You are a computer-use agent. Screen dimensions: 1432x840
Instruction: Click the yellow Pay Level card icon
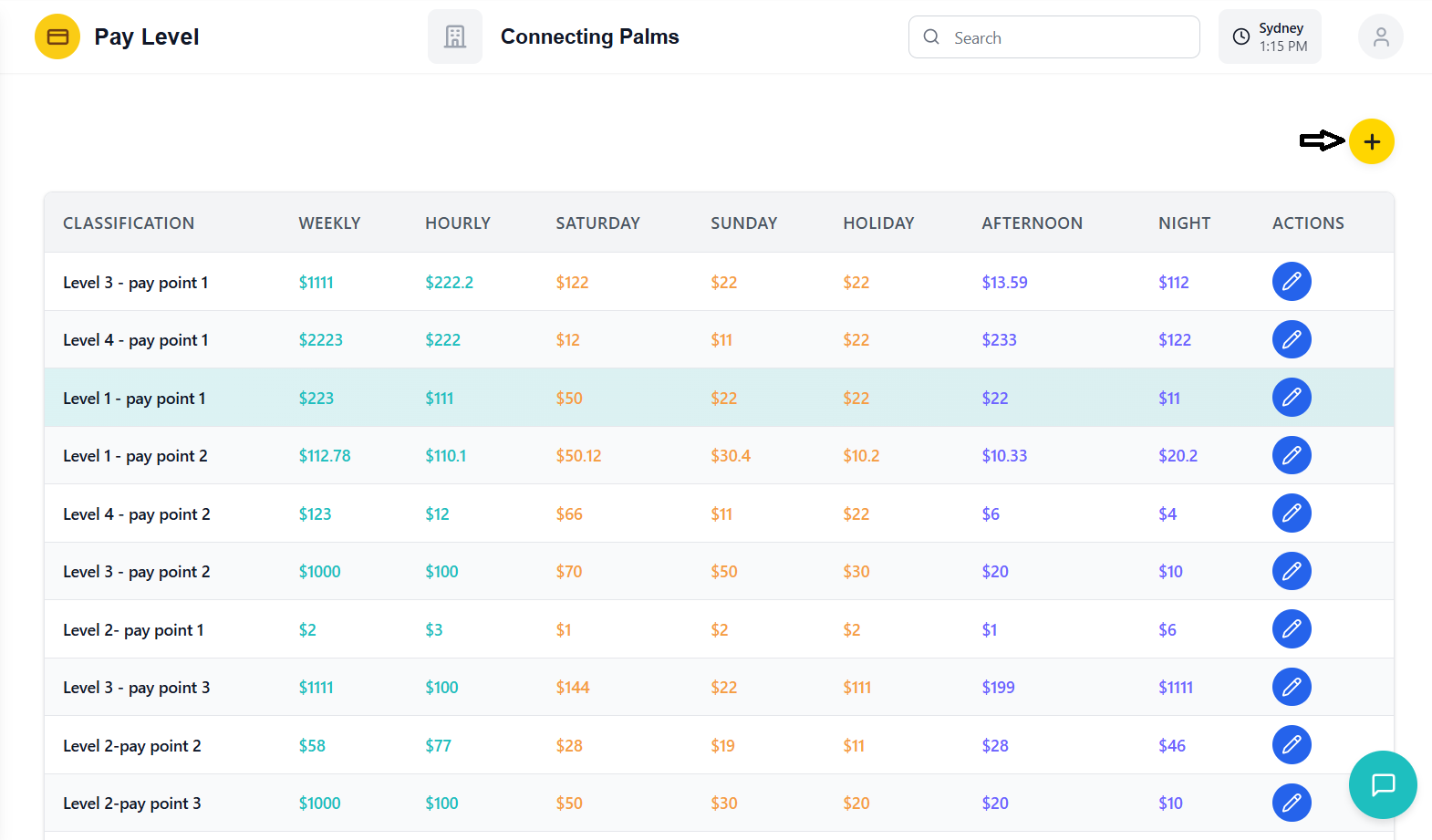(57, 37)
